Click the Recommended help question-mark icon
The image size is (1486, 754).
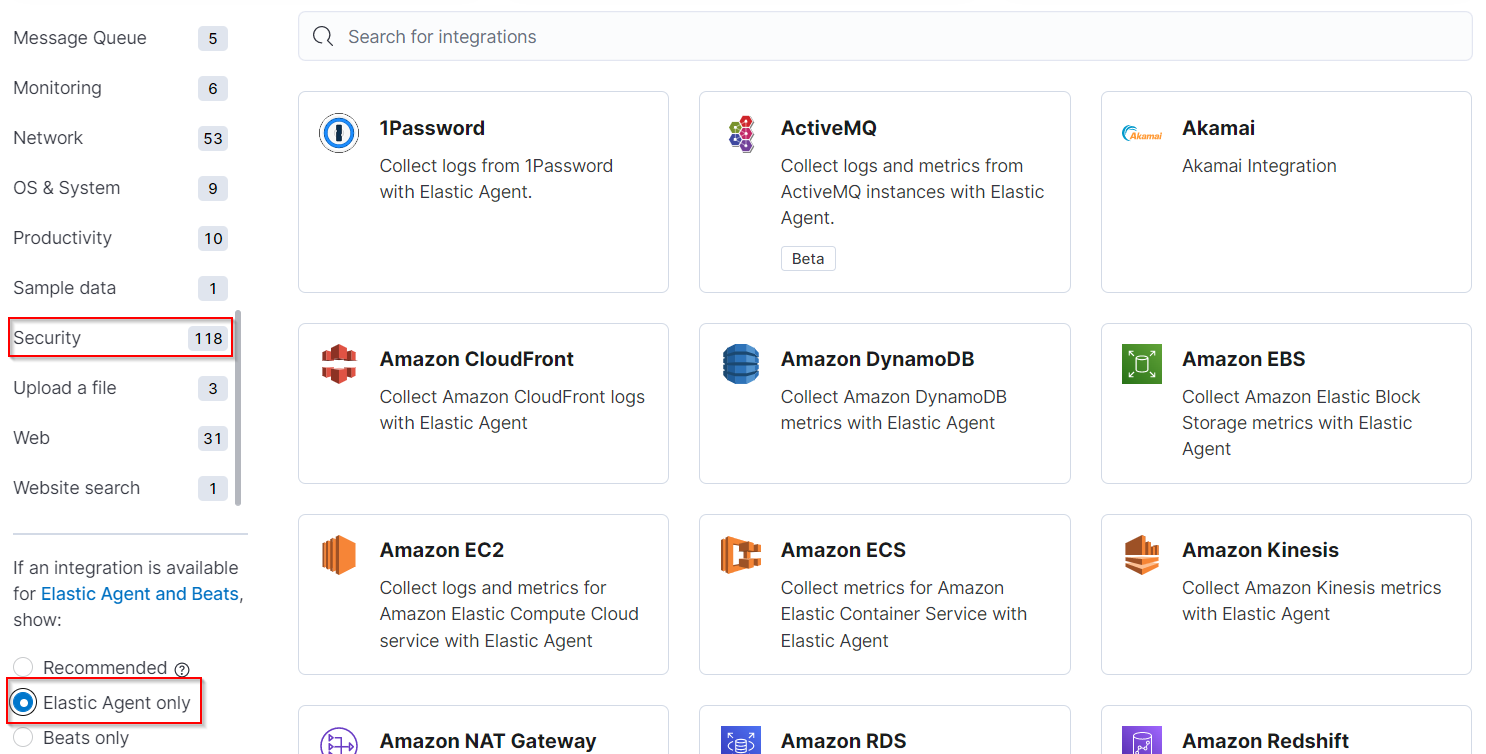point(182,669)
